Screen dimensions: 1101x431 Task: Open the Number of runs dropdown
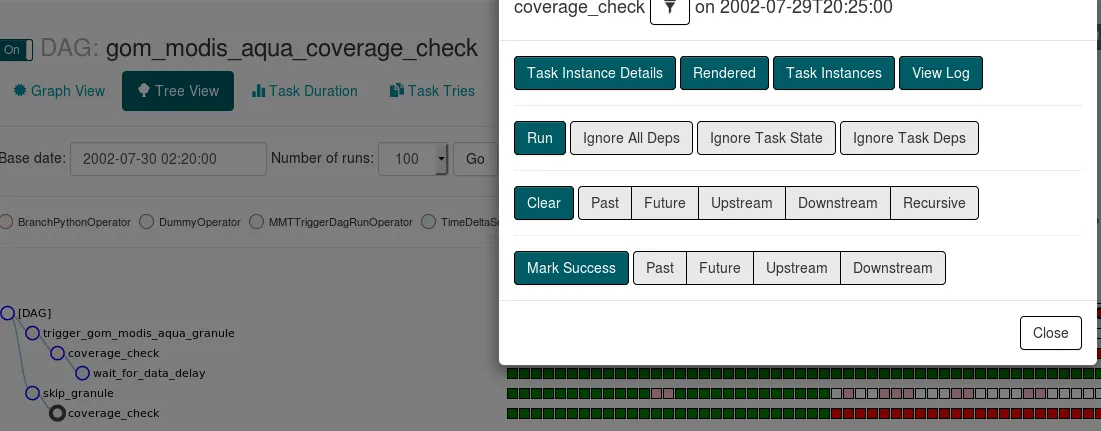414,159
